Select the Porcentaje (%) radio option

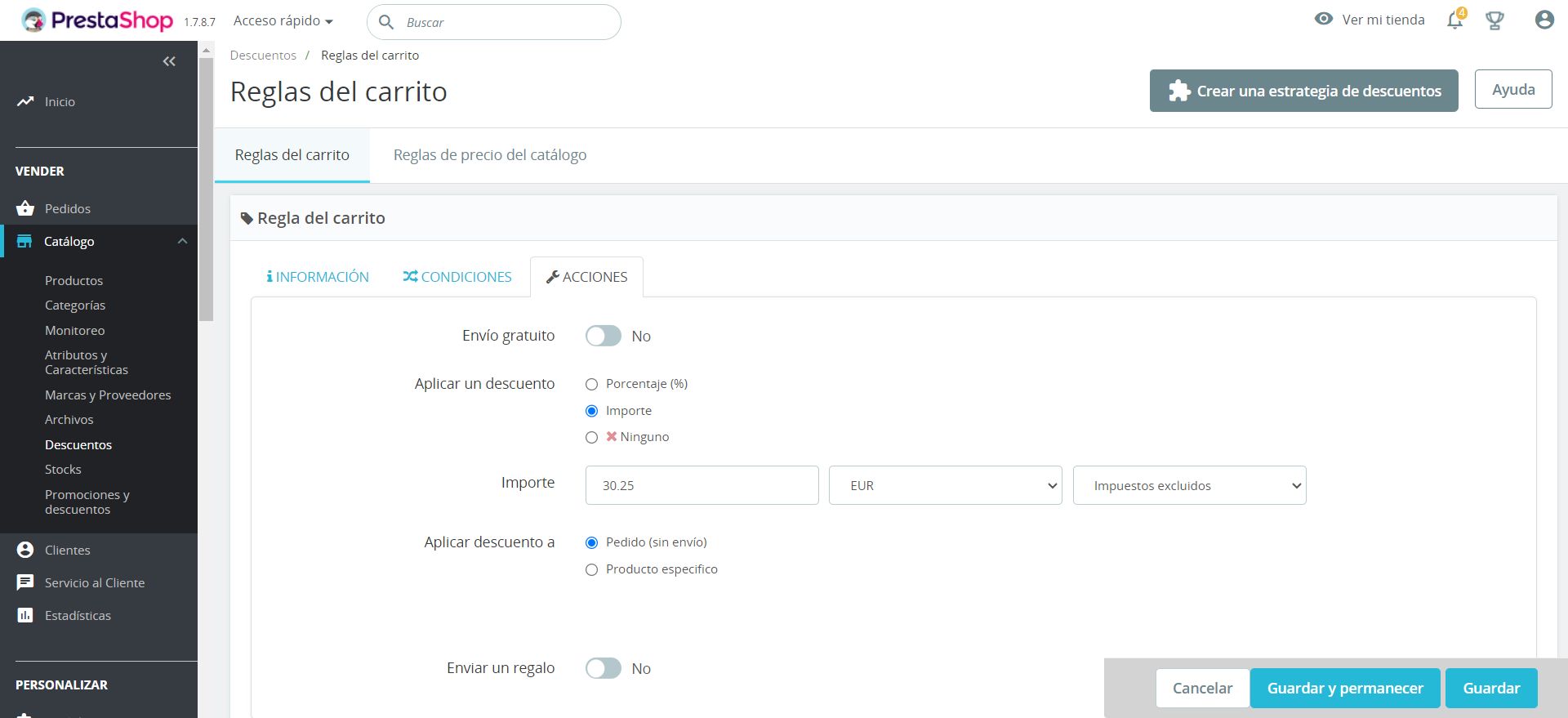click(x=592, y=384)
